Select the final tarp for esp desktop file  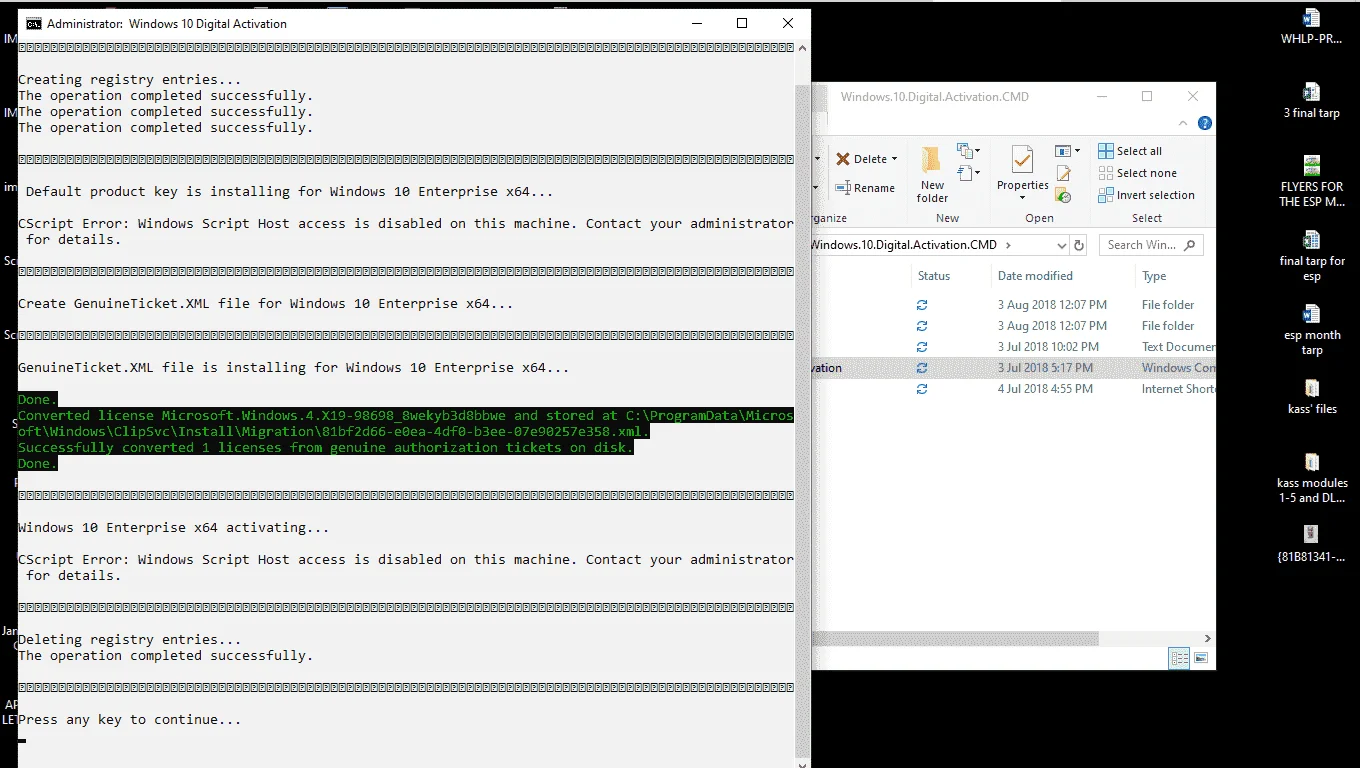(1312, 256)
